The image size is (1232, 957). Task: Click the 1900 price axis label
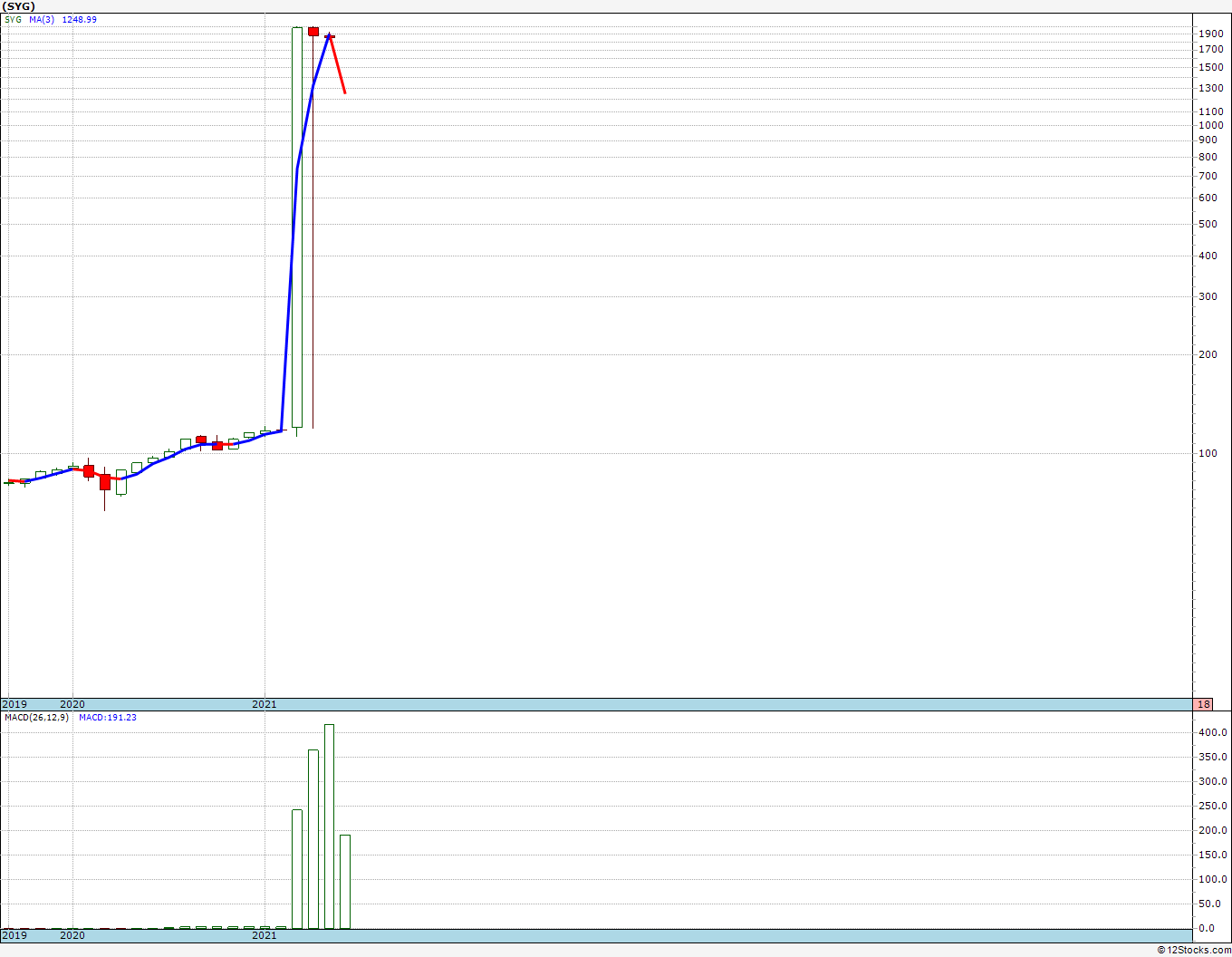[1211, 34]
